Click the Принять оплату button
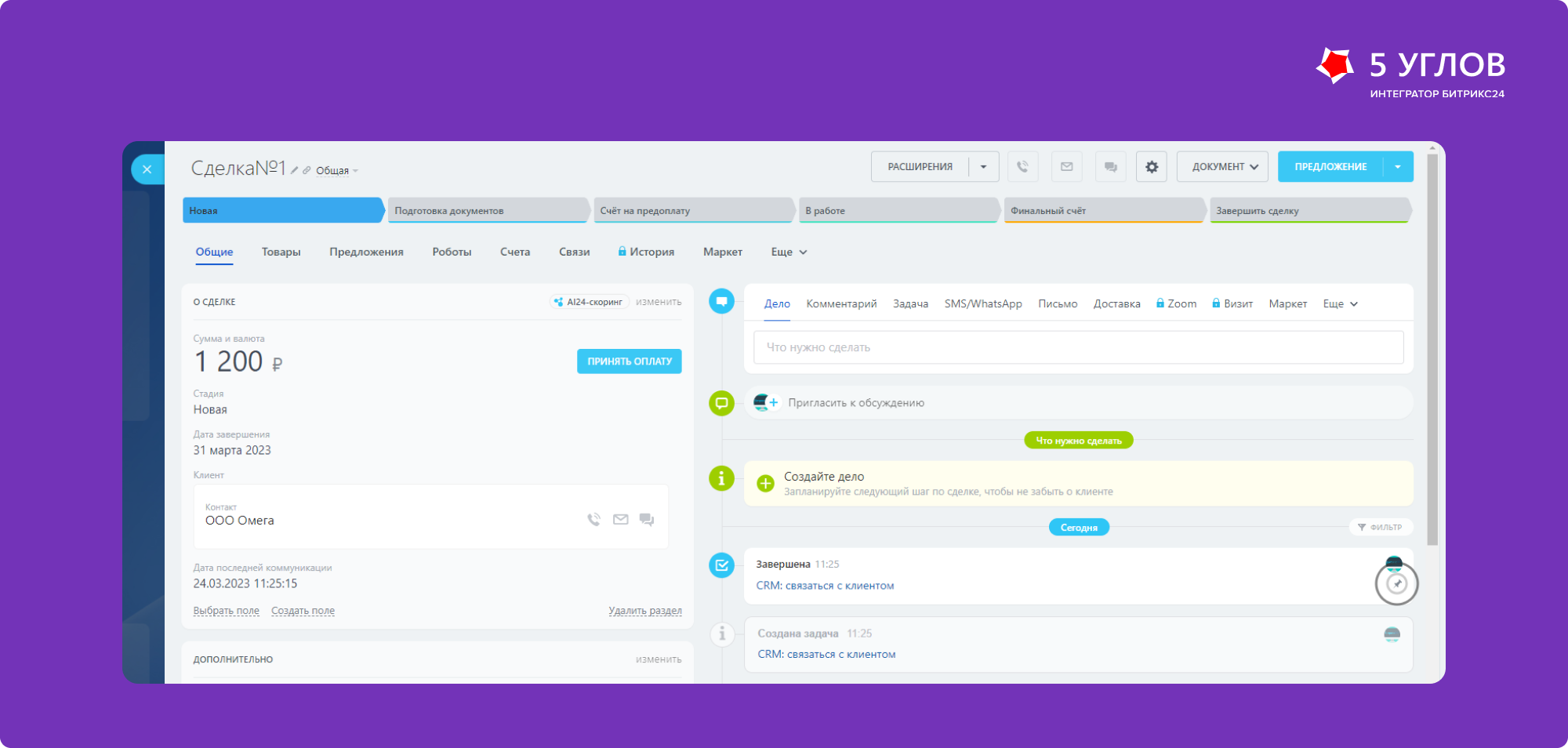The image size is (1568, 748). point(630,361)
